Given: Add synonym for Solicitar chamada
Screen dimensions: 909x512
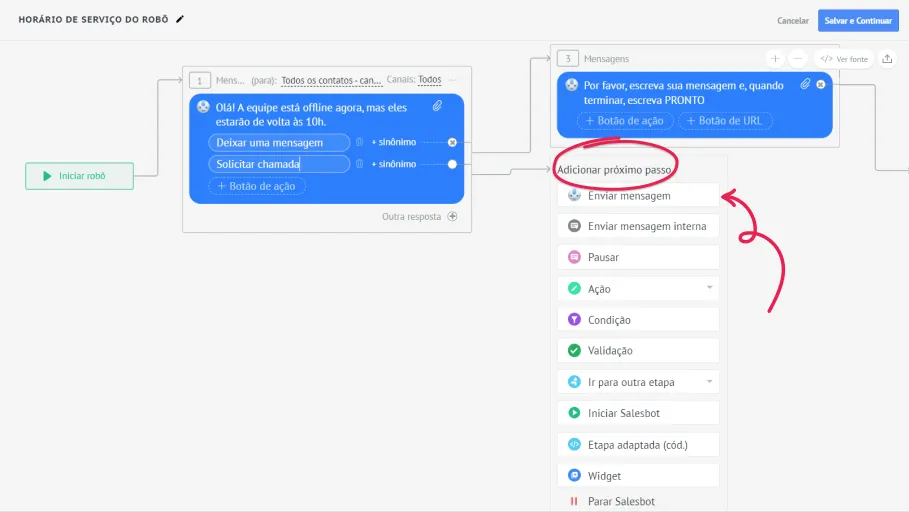Looking at the screenshot, I should 394,164.
